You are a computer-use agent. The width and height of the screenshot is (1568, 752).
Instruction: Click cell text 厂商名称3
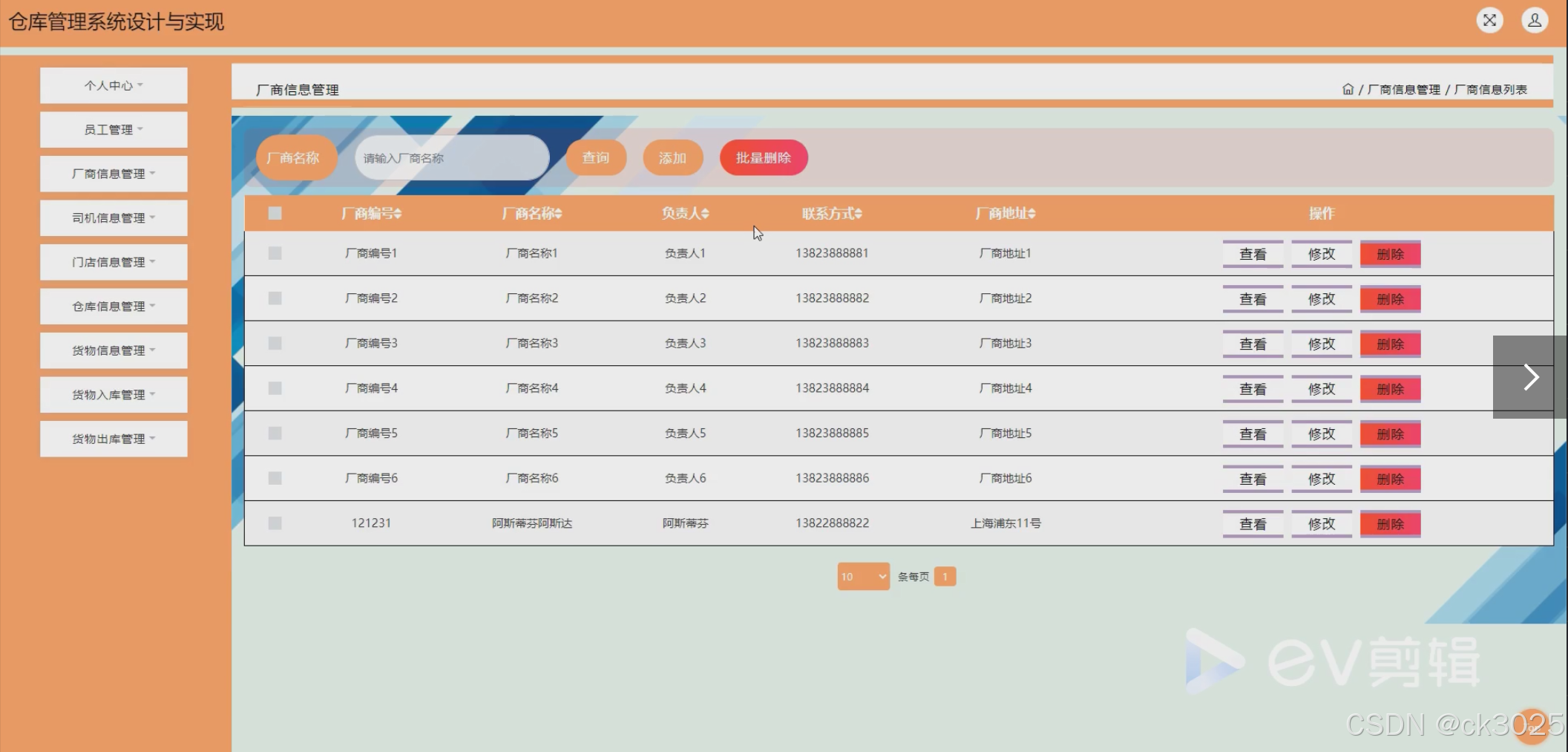[x=532, y=343]
